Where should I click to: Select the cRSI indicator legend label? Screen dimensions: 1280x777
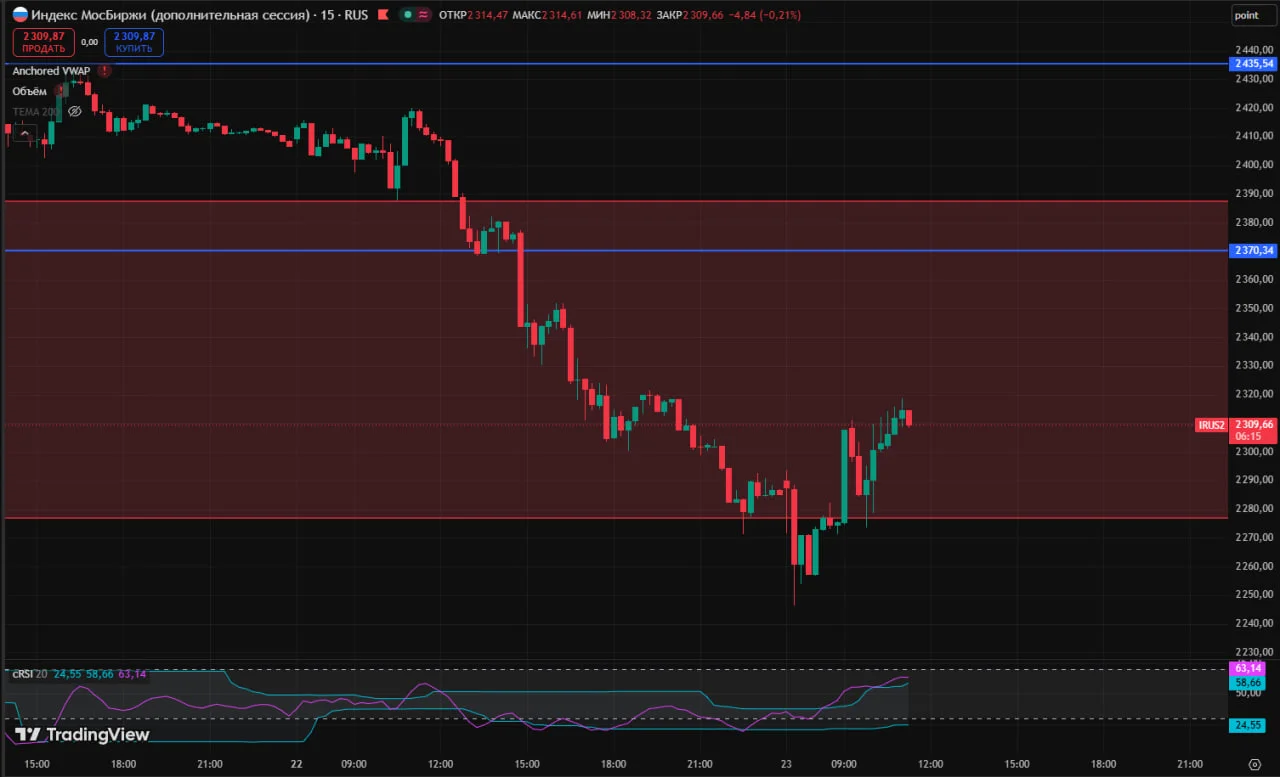(x=24, y=674)
